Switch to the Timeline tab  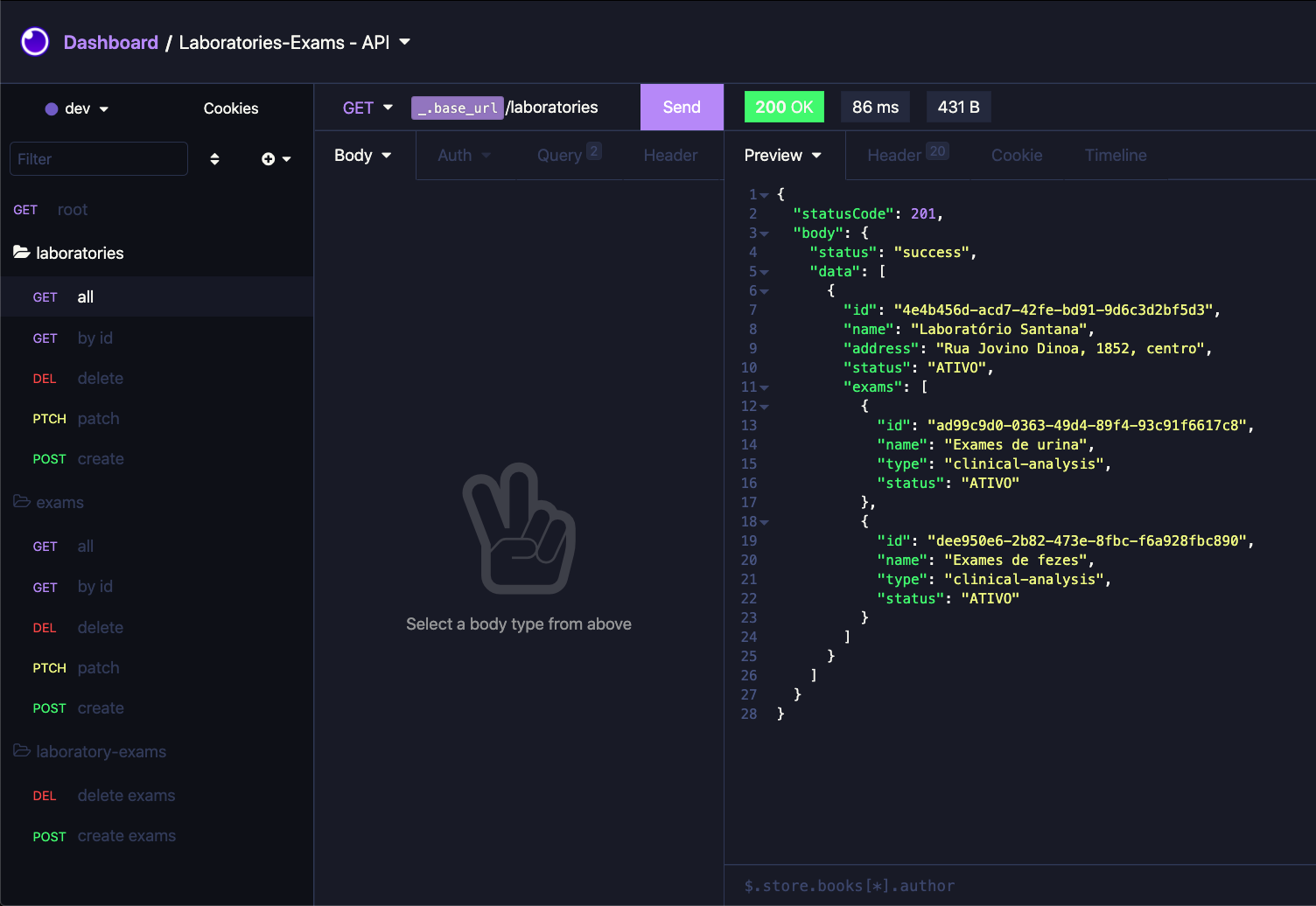pyautogui.click(x=1116, y=155)
